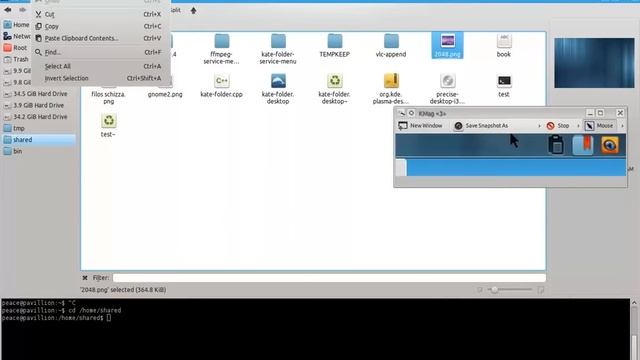
Task: Select the book file icon
Action: pyautogui.click(x=504, y=41)
